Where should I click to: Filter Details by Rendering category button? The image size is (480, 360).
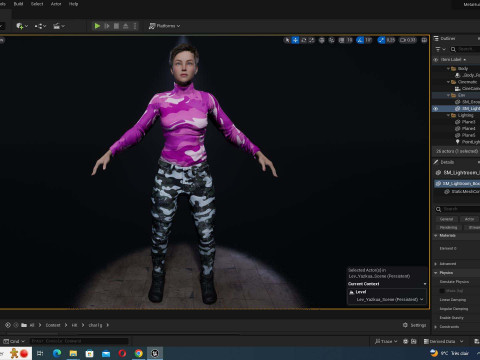tap(448, 227)
